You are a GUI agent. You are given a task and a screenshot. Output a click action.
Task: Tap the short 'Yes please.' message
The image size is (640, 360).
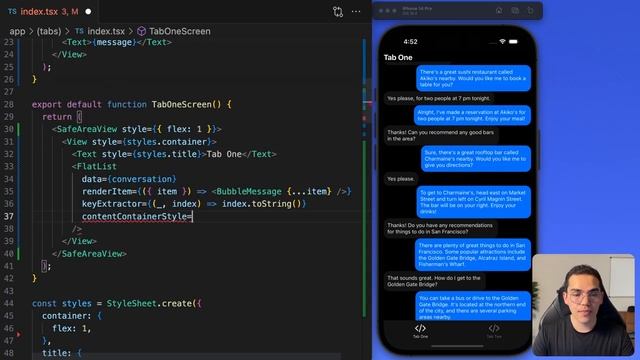tap(401, 179)
